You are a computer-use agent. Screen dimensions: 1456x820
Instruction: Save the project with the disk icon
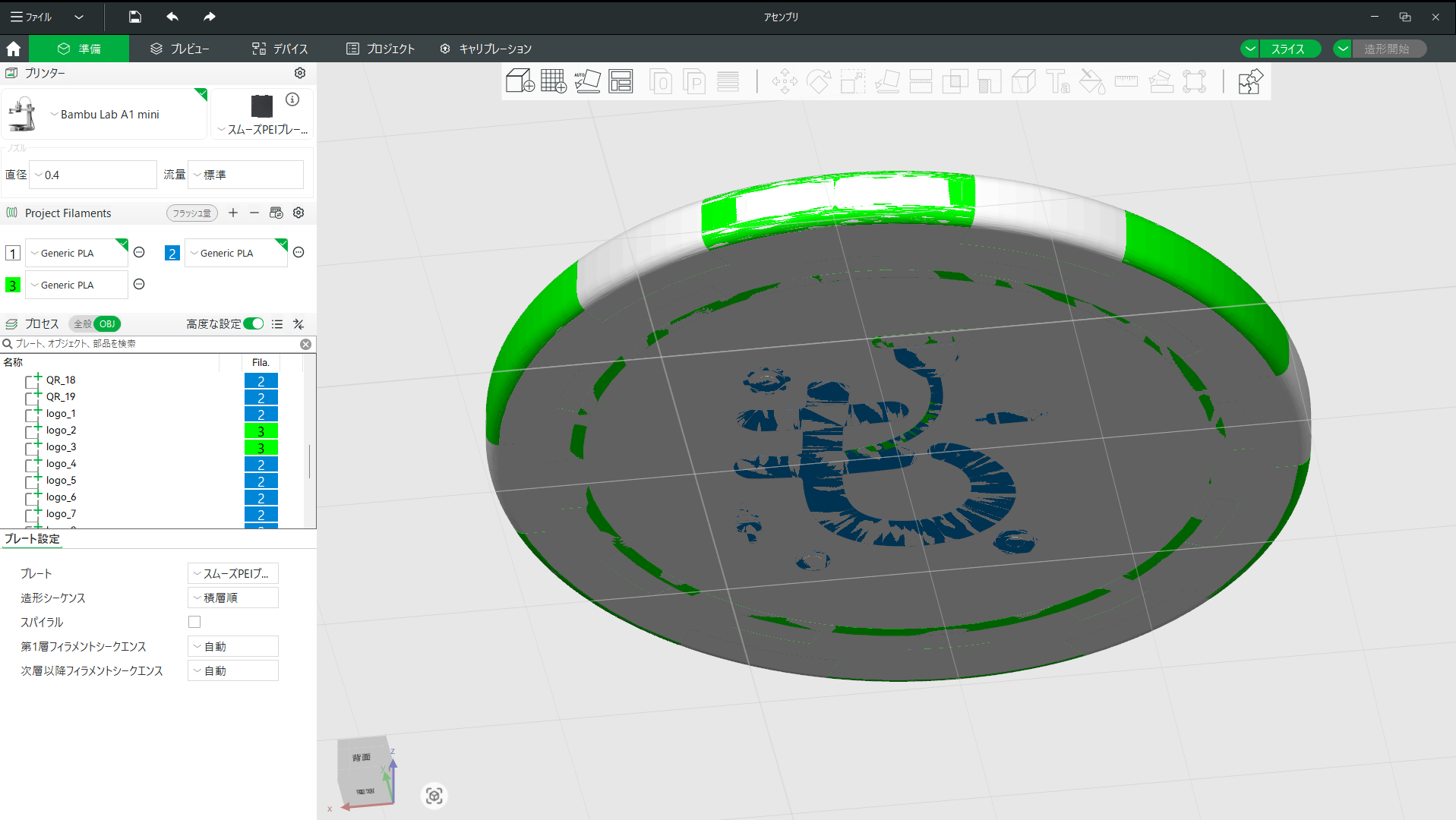click(x=135, y=17)
